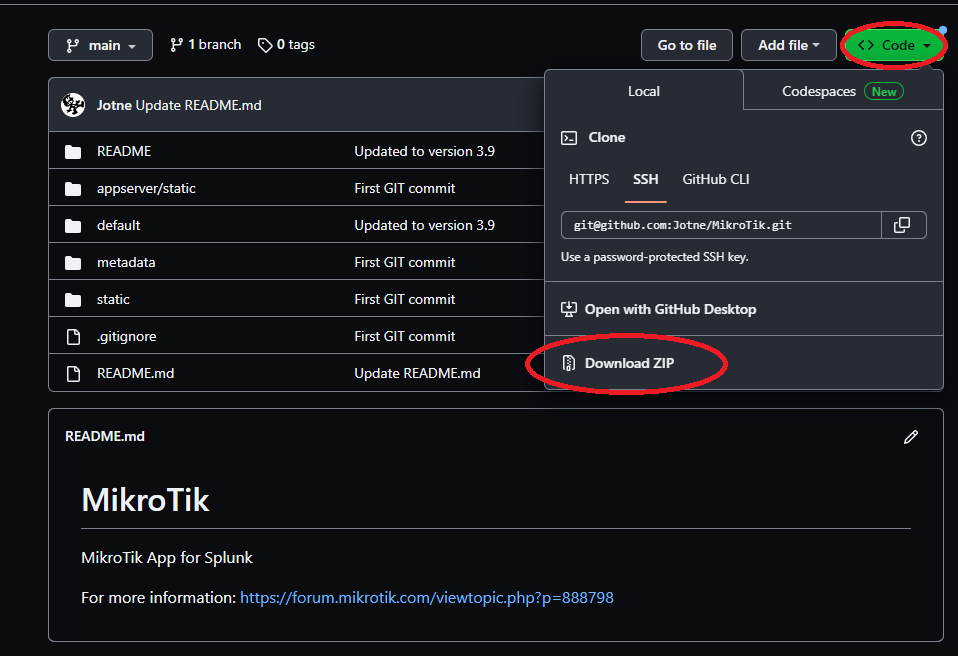Select the SSH URL input field
Screen dimensions: 958x656
click(720, 225)
